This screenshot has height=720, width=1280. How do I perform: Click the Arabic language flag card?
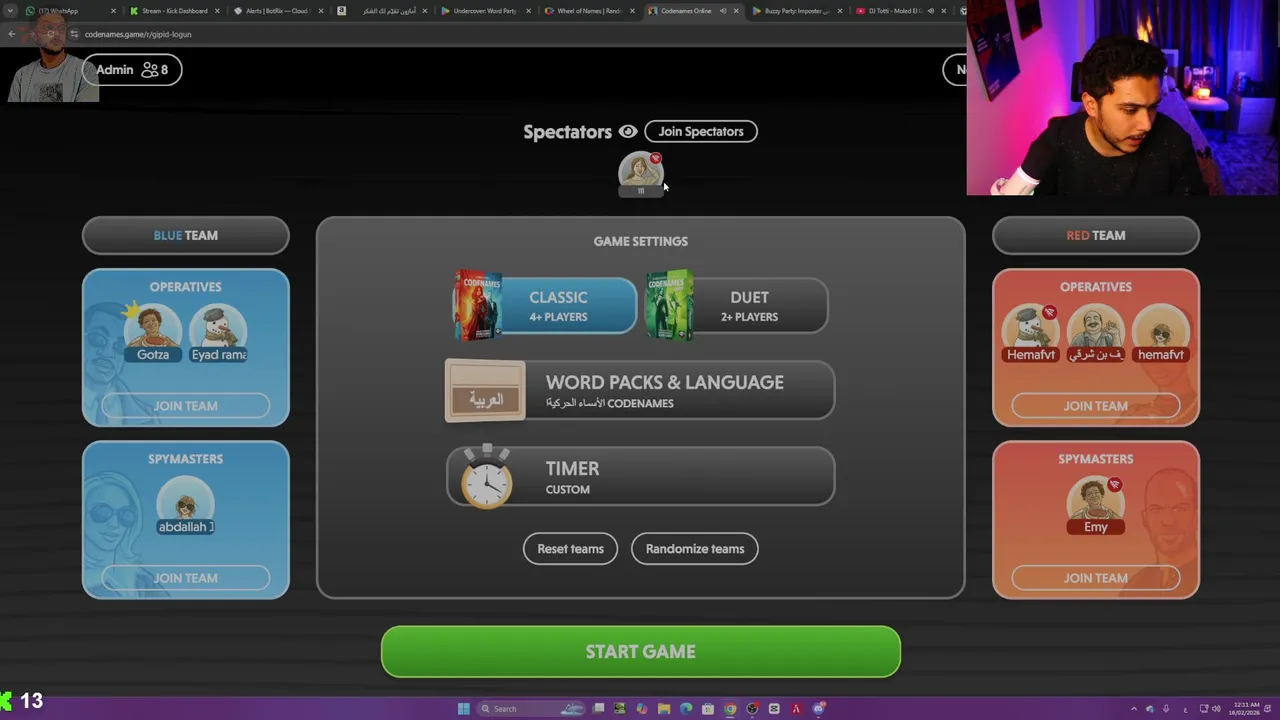tap(485, 391)
